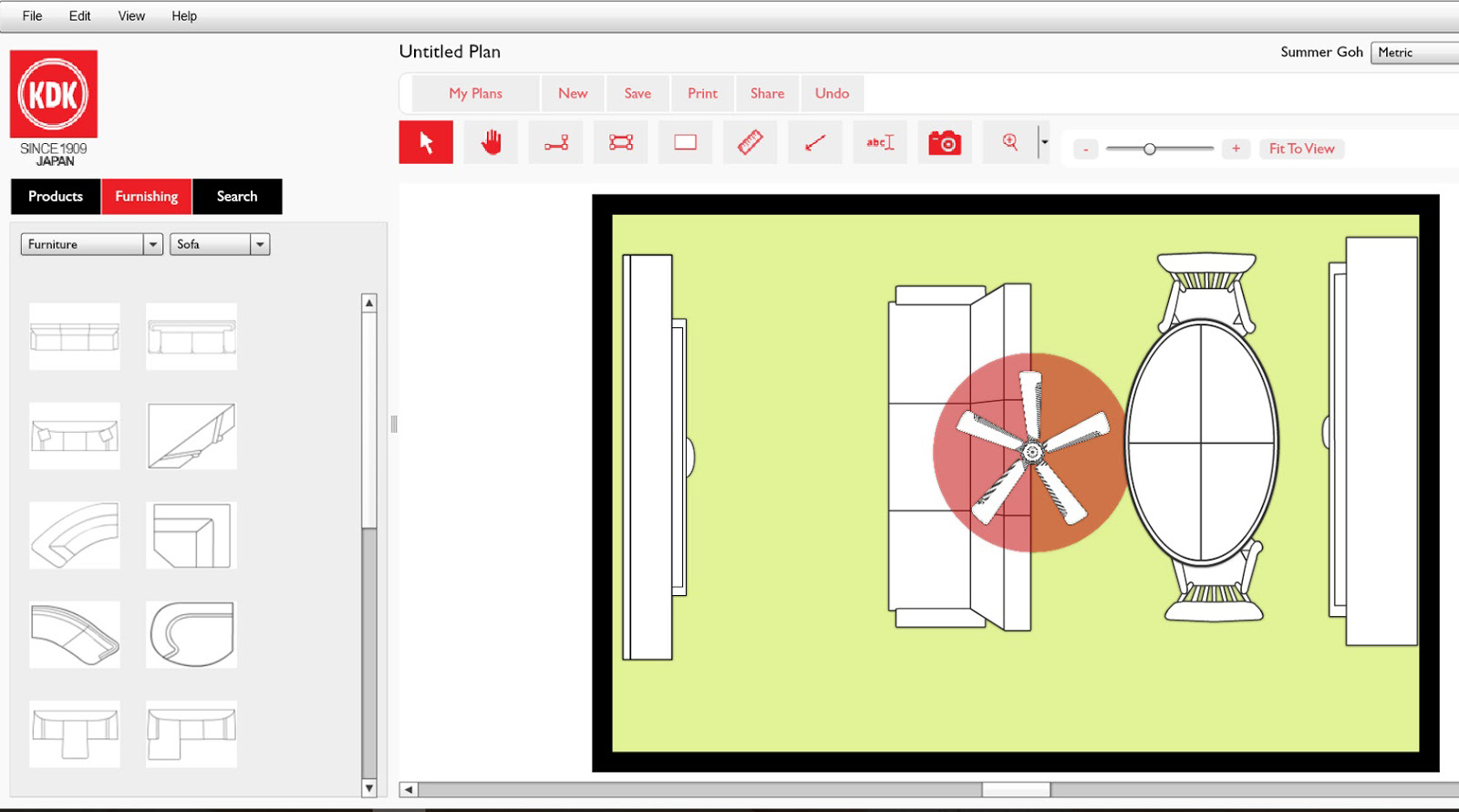
Task: Choose the room shape tool
Action: (x=621, y=142)
